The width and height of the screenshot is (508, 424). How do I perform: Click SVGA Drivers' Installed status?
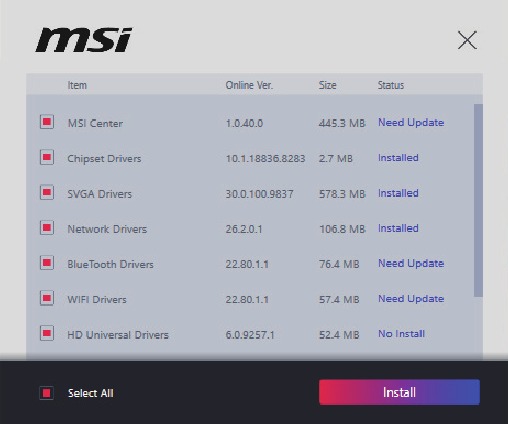point(398,193)
